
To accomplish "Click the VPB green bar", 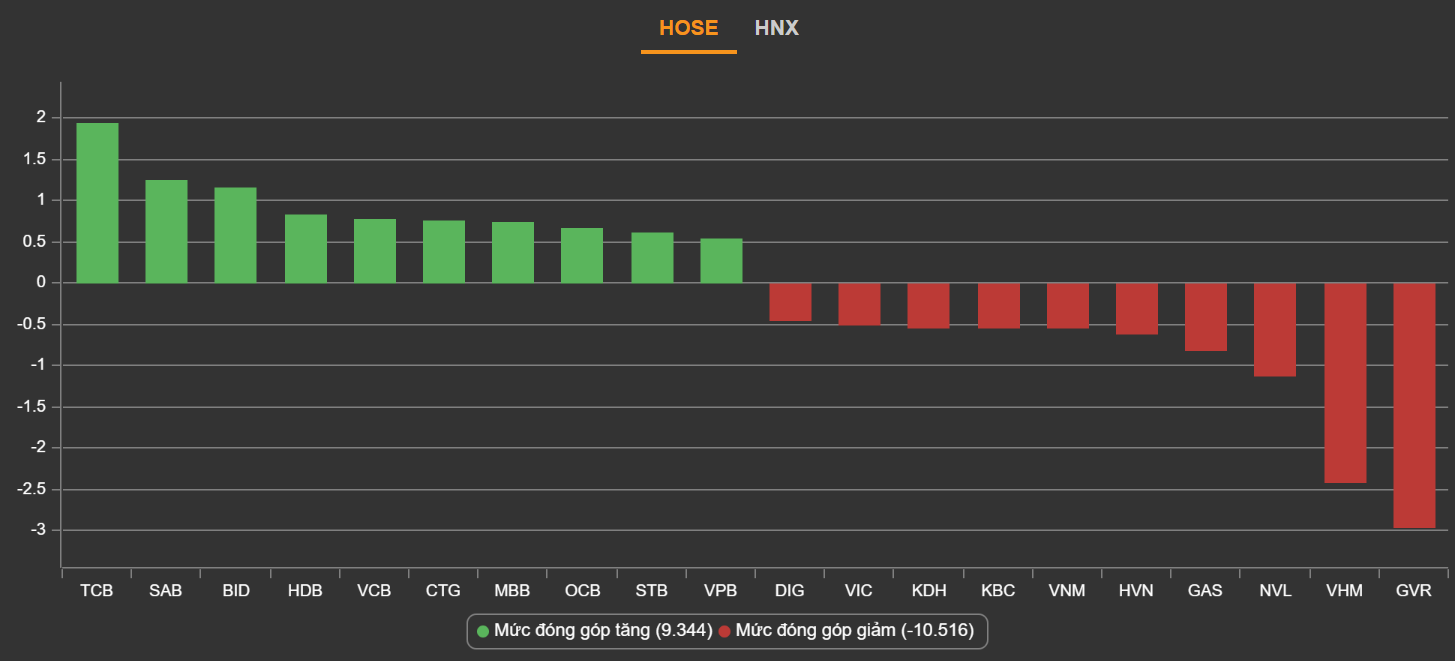I will click(721, 260).
